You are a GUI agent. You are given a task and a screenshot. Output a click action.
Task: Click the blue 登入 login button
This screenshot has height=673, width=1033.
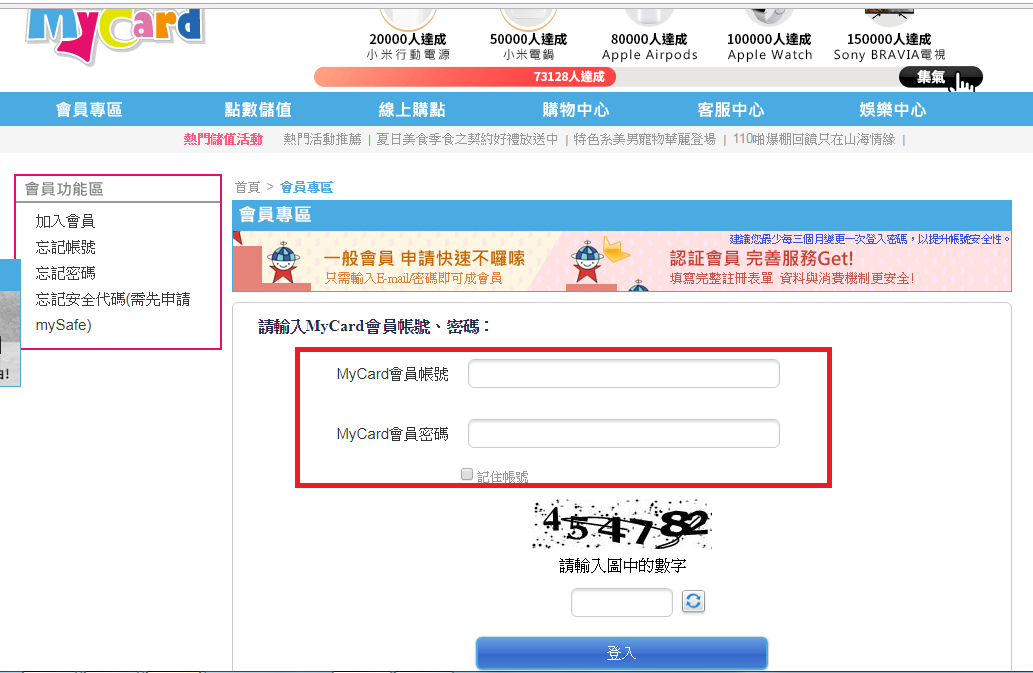(x=622, y=653)
